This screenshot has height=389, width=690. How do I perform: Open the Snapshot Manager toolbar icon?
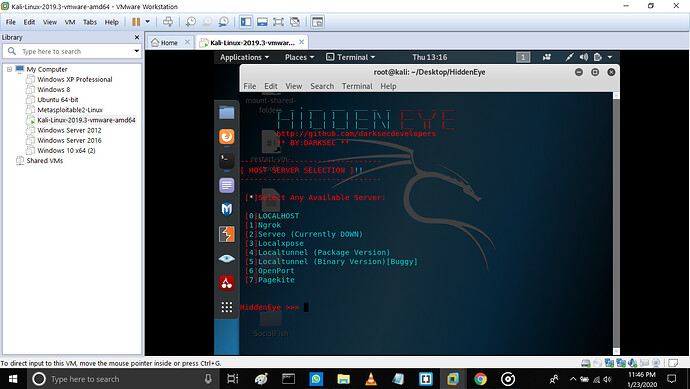[224, 22]
